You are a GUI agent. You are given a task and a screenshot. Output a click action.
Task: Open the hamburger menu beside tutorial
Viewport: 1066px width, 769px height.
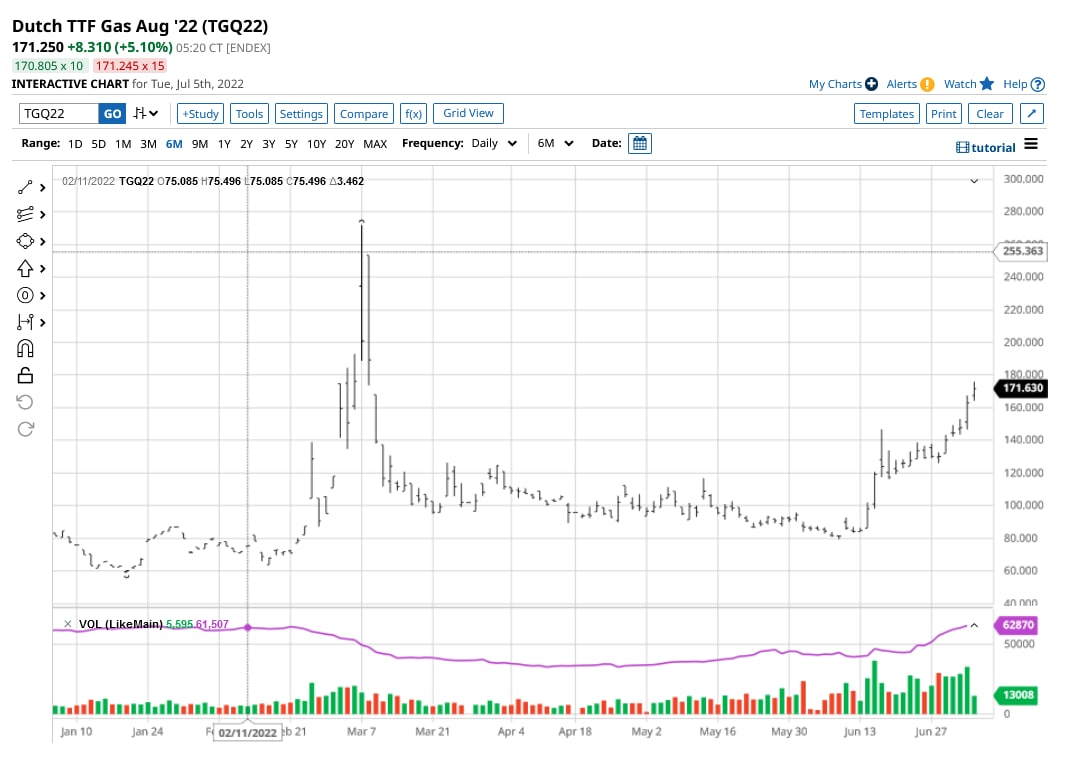coord(1031,144)
